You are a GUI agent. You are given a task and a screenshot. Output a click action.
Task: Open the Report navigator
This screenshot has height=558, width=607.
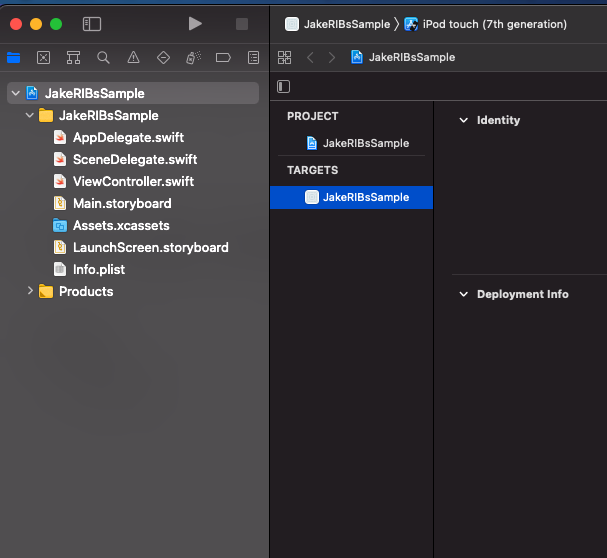254,58
